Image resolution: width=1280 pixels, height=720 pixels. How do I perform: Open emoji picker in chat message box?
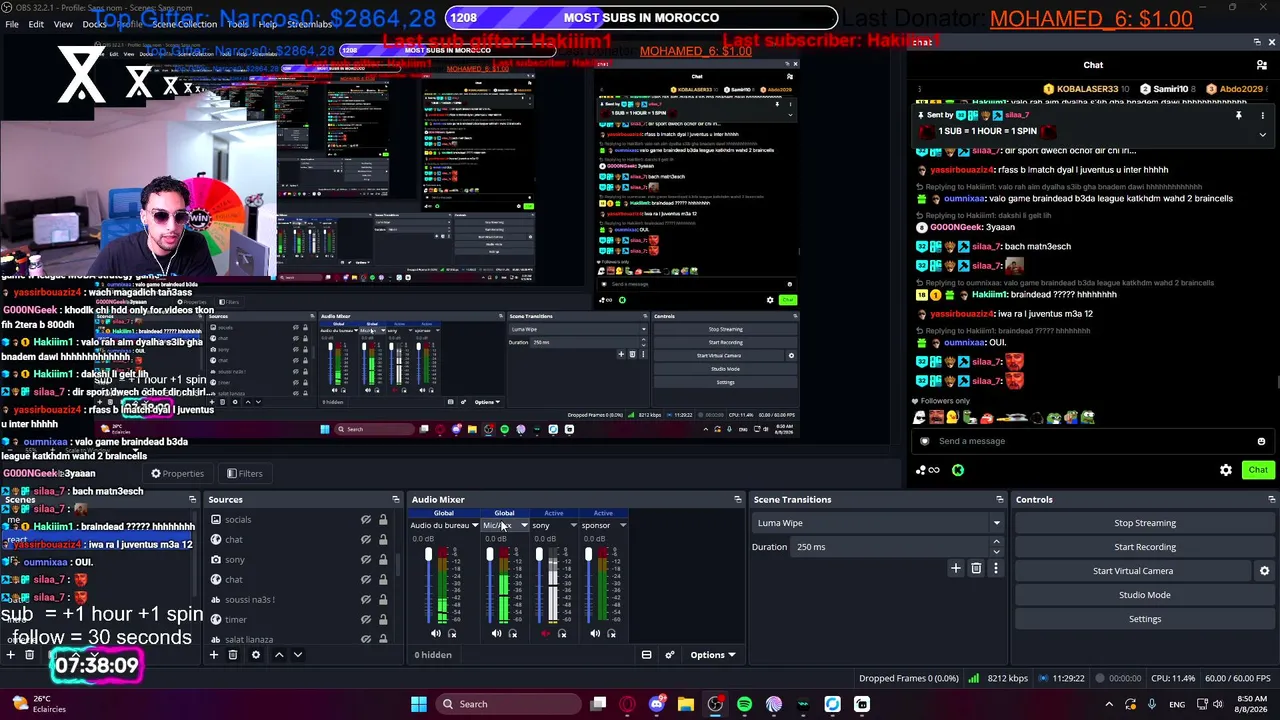click(x=1261, y=441)
